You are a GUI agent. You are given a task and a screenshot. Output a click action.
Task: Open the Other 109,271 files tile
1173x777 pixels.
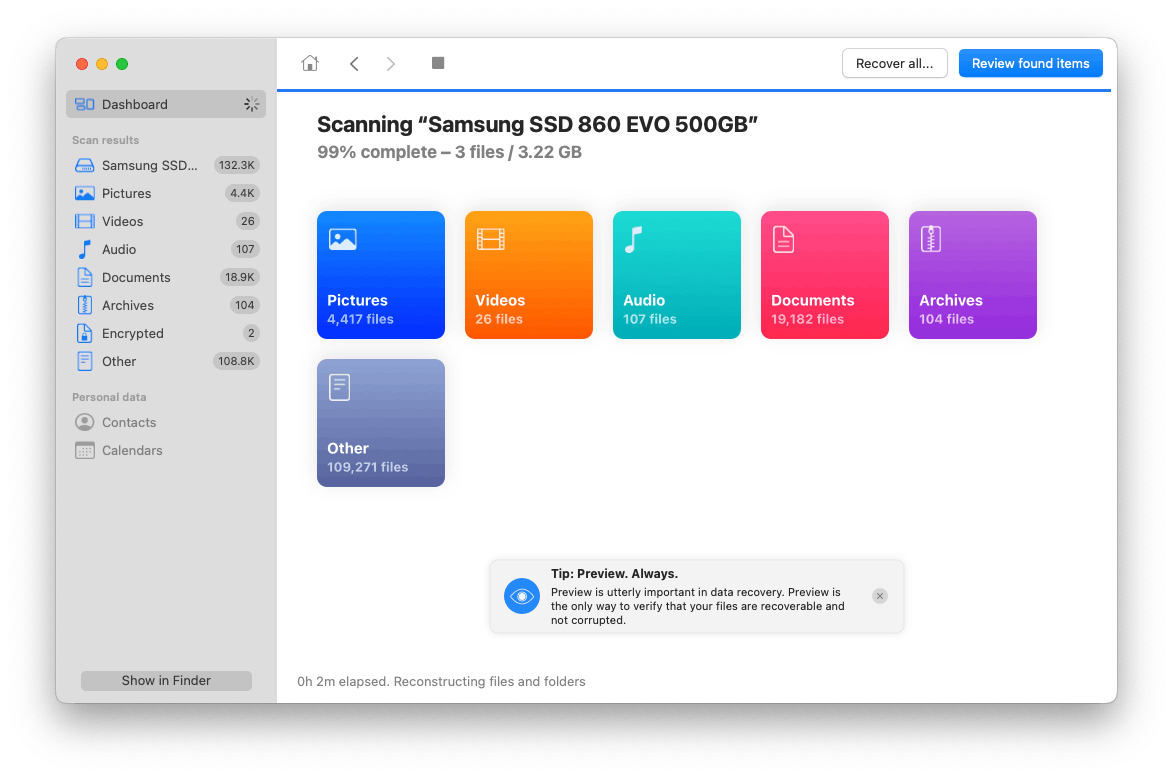tap(381, 423)
